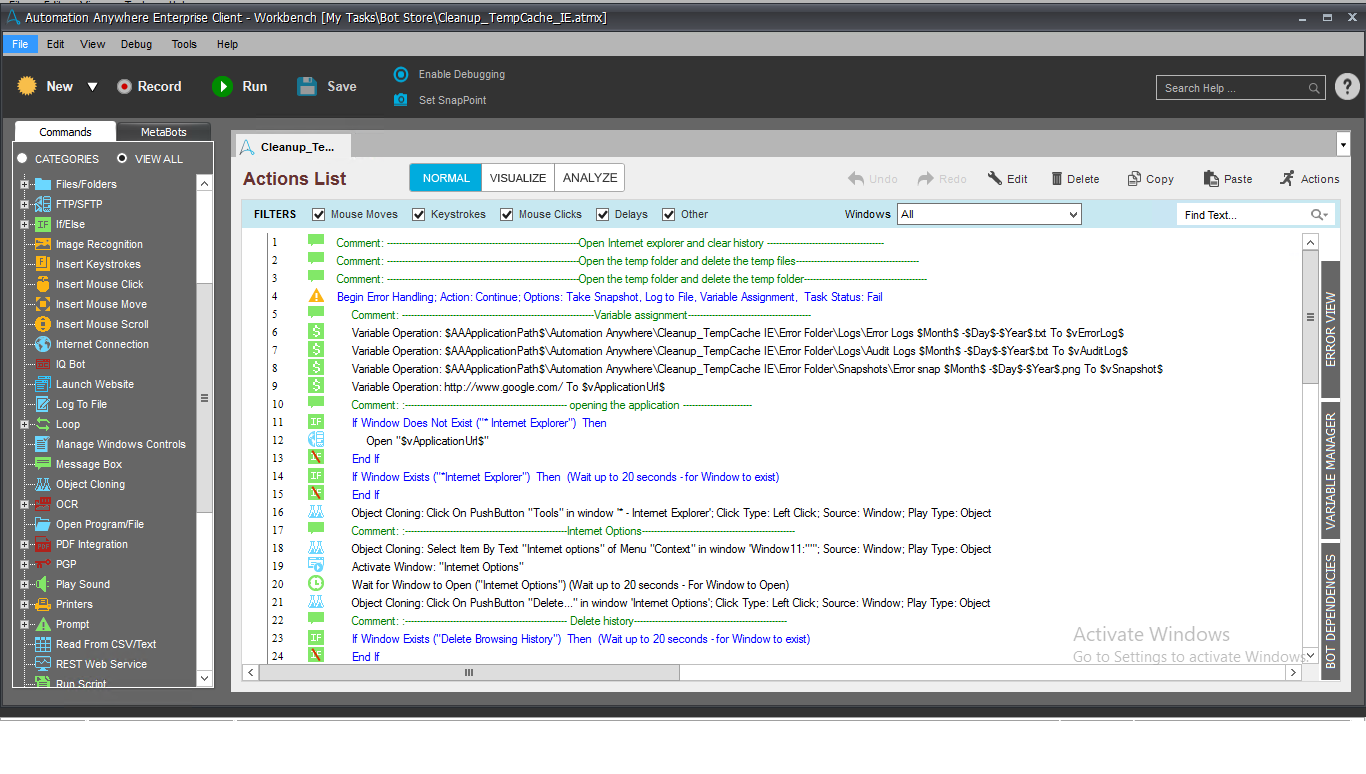Click the Save floppy disk icon

307,87
